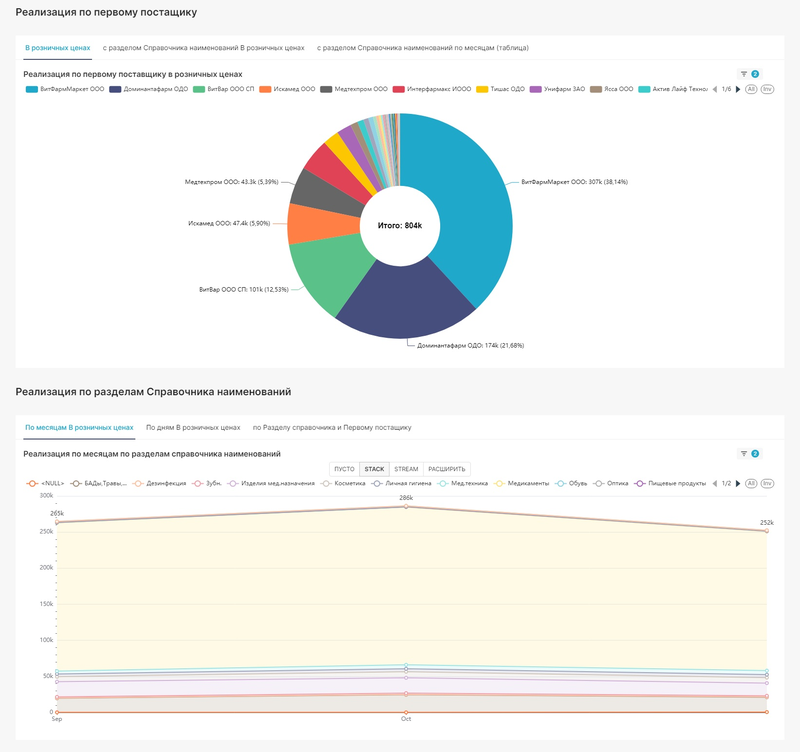Click All legend button on area chart
Screen dimensions: 800x752
751,483
